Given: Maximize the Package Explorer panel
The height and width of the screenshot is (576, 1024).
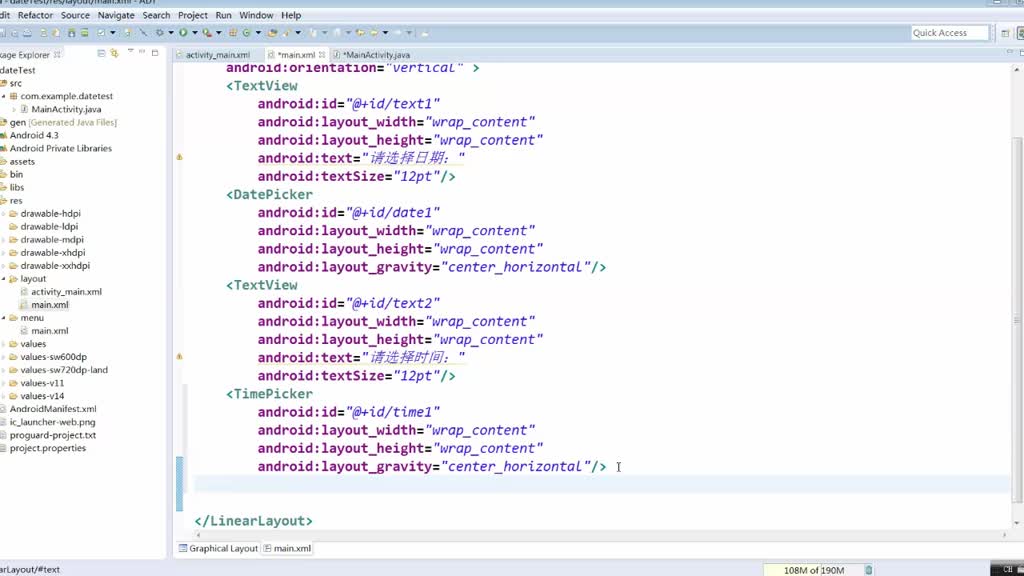Looking at the screenshot, I should tap(155, 53).
